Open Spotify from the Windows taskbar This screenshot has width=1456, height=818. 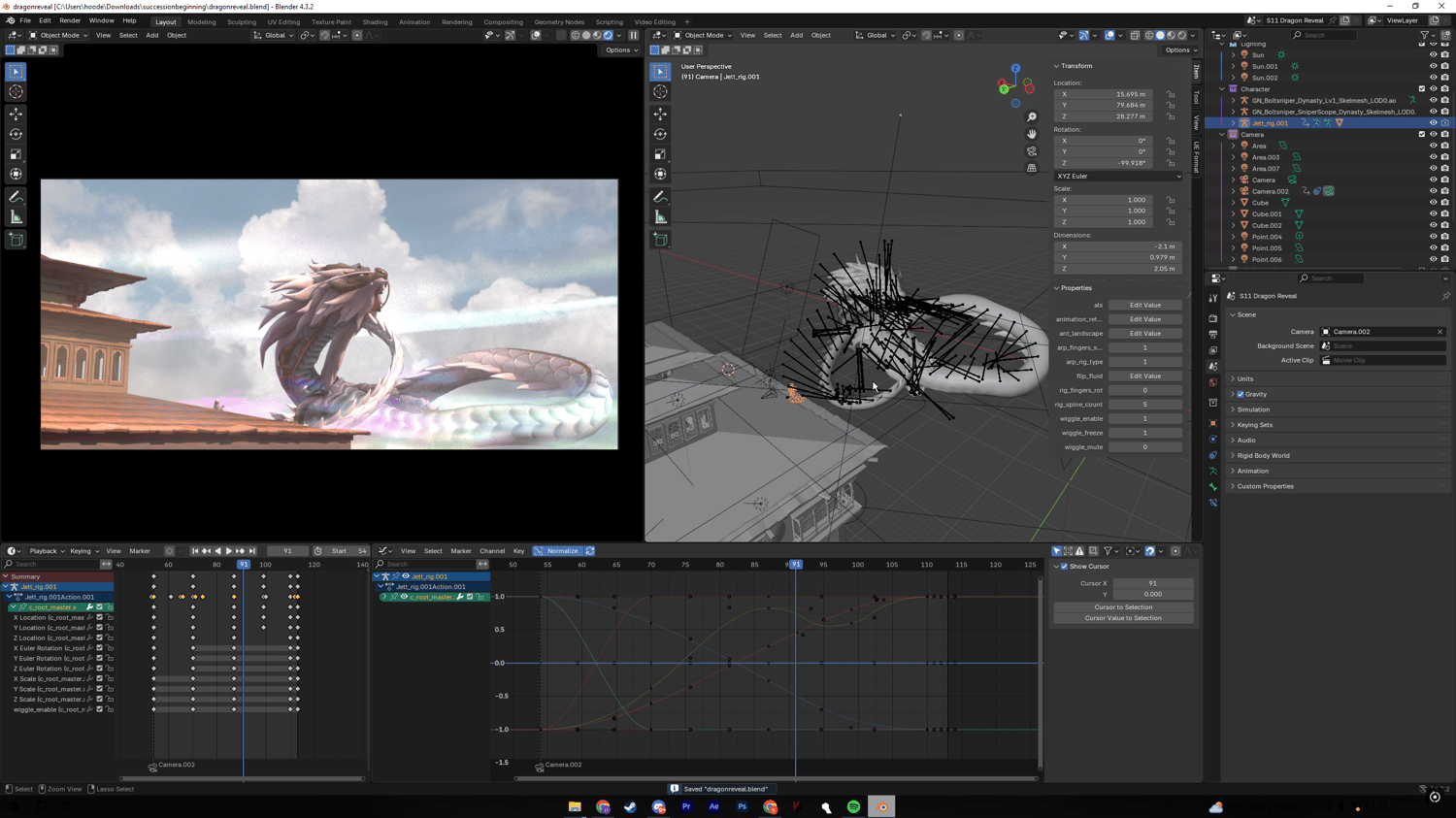coord(853,807)
